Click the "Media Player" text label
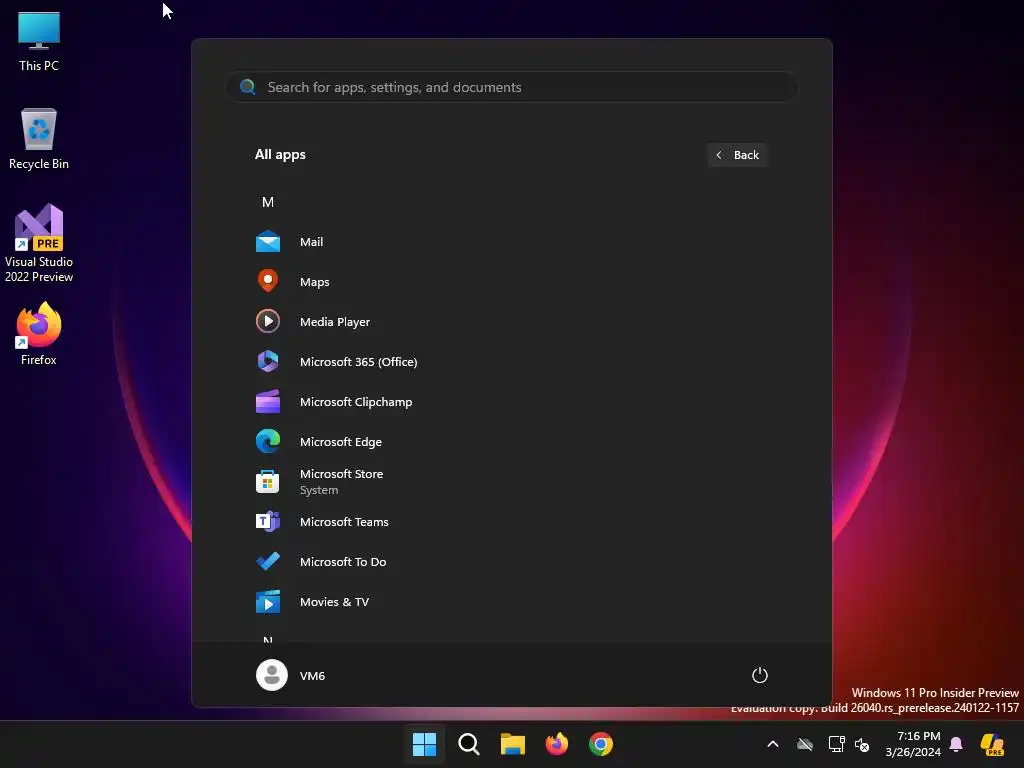This screenshot has width=1024, height=768. tap(335, 321)
